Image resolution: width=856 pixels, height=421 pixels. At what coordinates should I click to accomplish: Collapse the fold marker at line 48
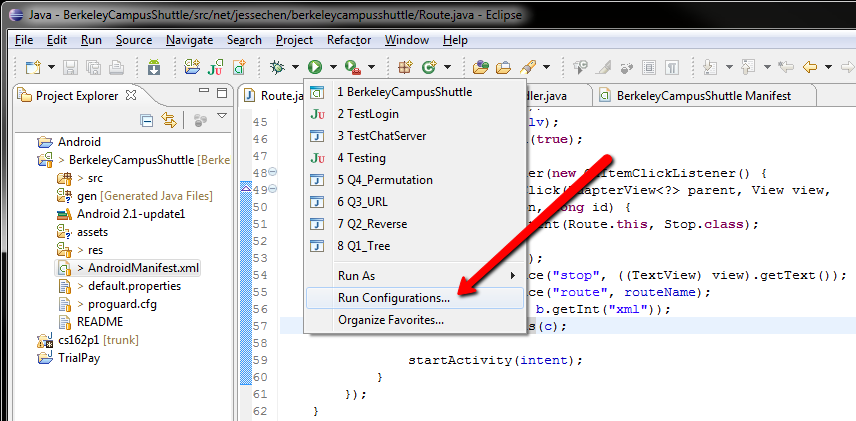point(274,173)
